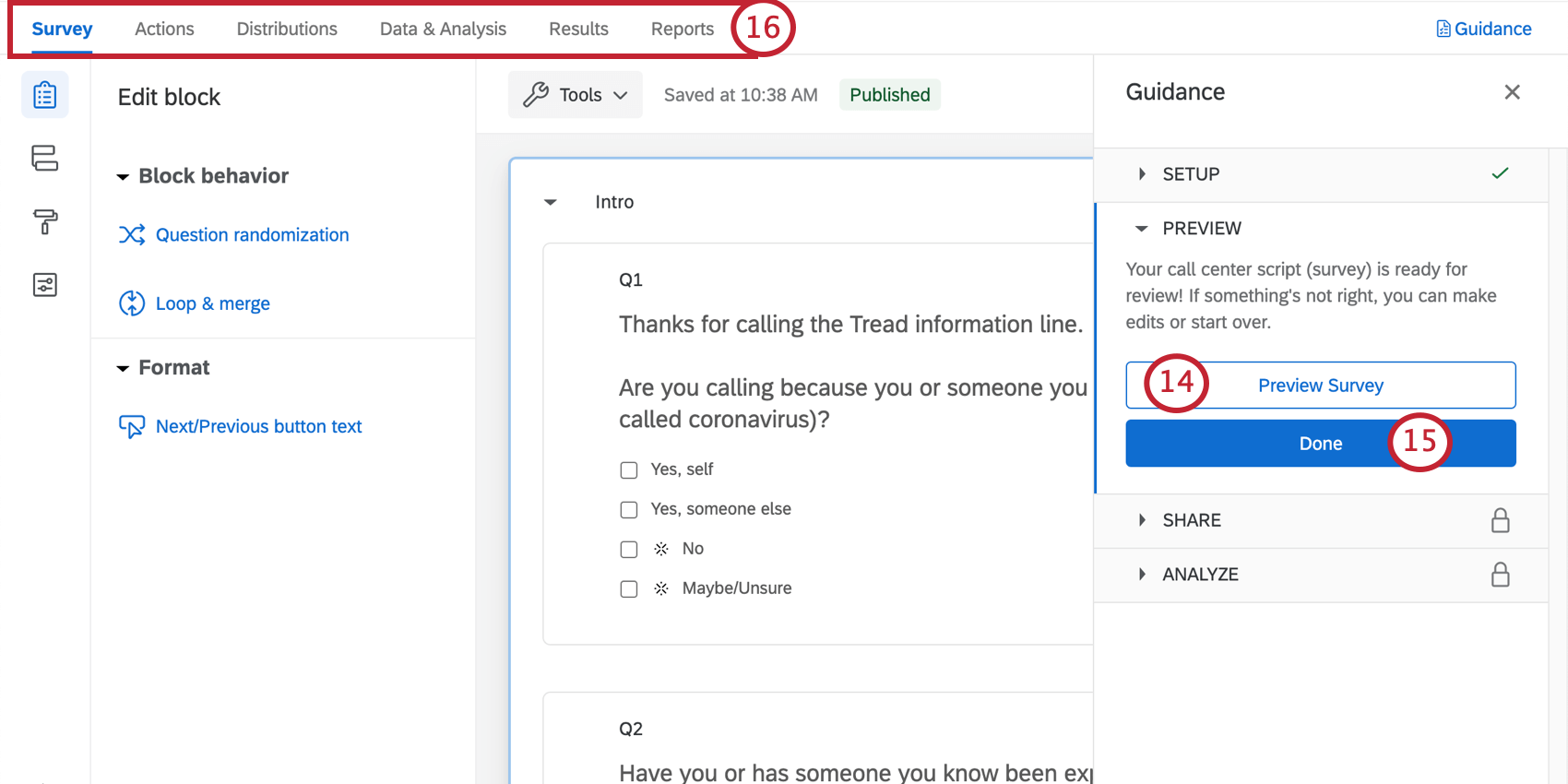Image resolution: width=1568 pixels, height=784 pixels.
Task: Click the Question randomization shuffle icon
Action: point(132,235)
